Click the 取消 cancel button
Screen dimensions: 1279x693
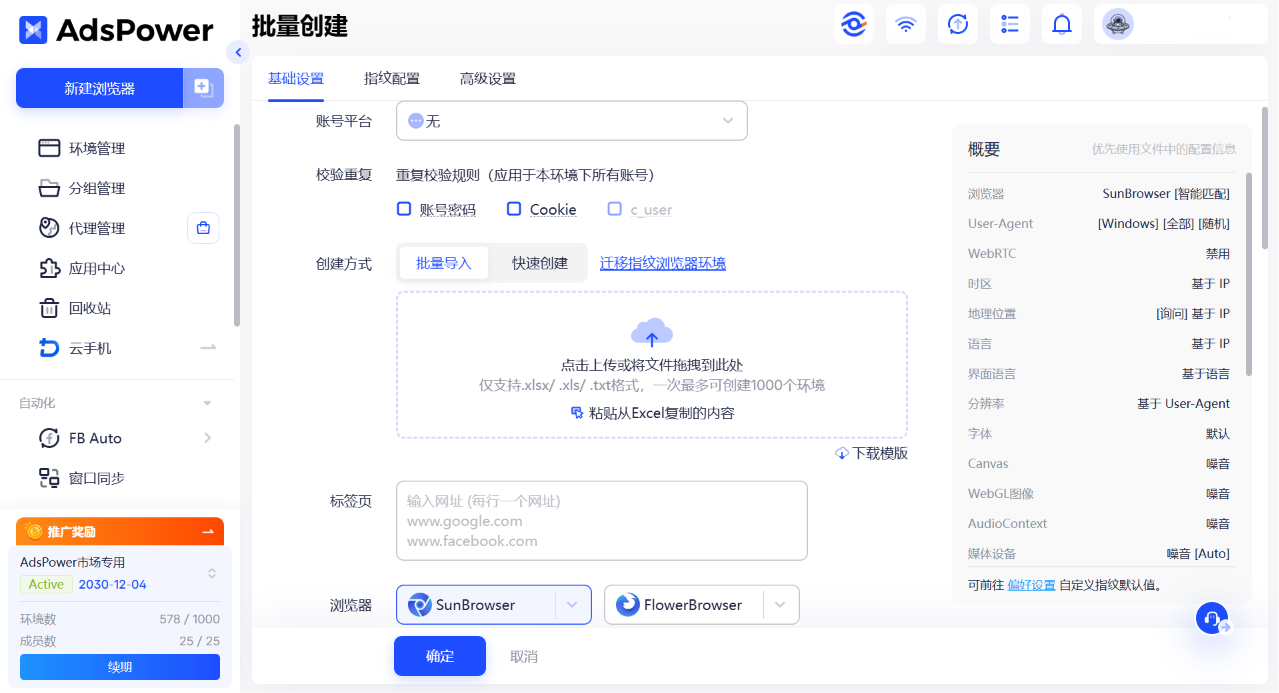[x=524, y=656]
